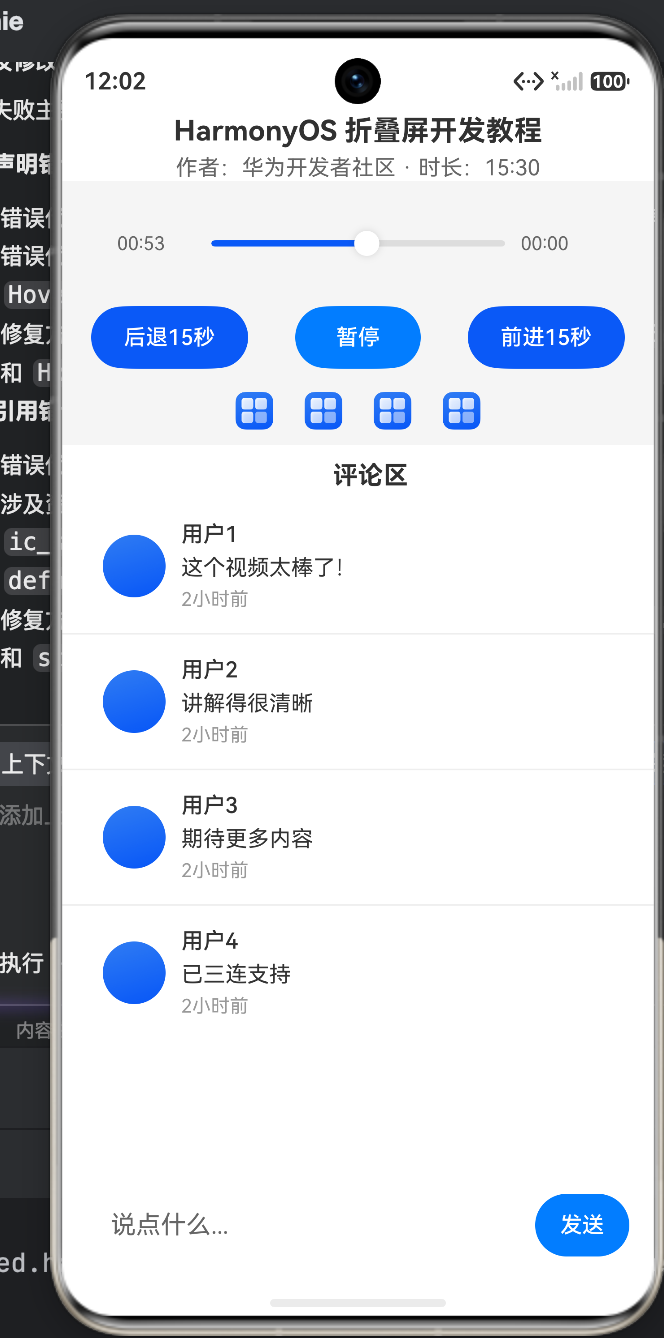Tap the battery 100 indicator in status bar
The height and width of the screenshot is (1338, 664).
(609, 82)
